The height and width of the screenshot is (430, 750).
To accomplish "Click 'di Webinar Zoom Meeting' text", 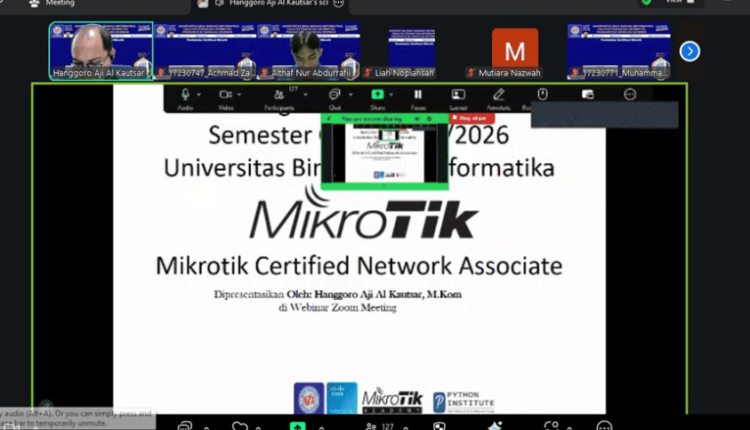I will pyautogui.click(x=338, y=308).
